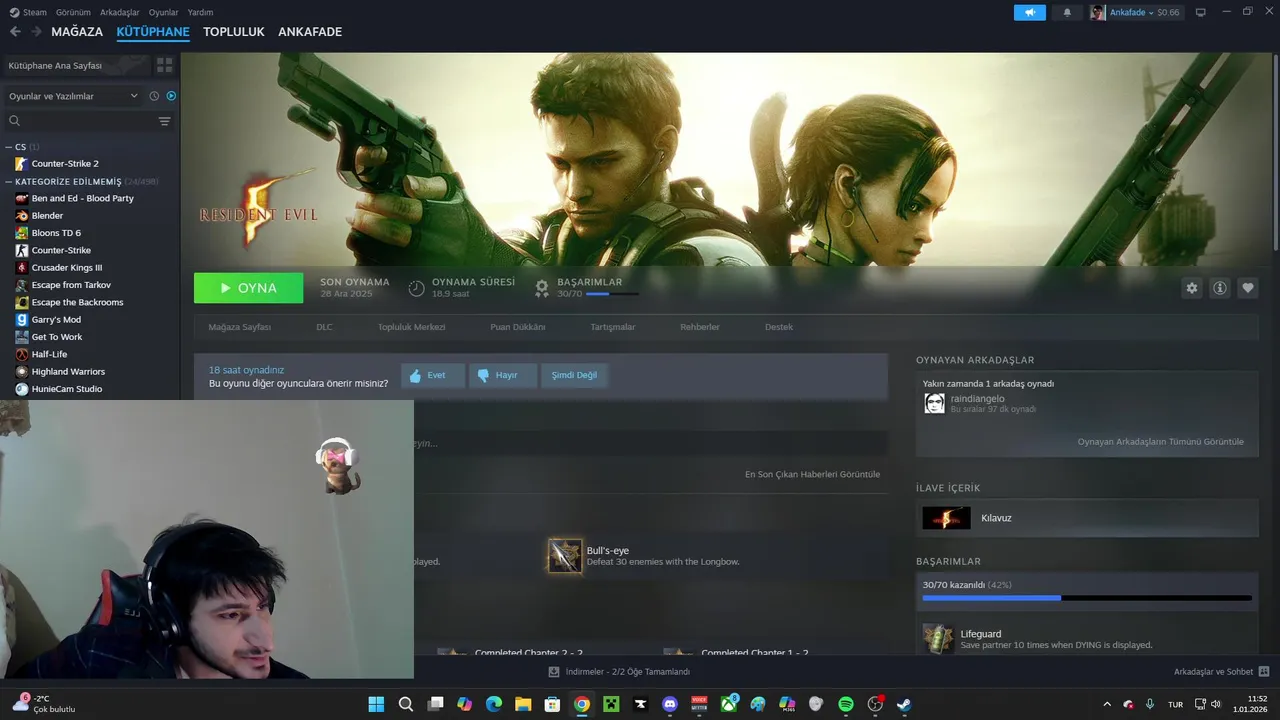Collapse the KATEGORİZE EDİLMEMİŞ category
Image resolution: width=1280 pixels, height=720 pixels.
coord(9,182)
